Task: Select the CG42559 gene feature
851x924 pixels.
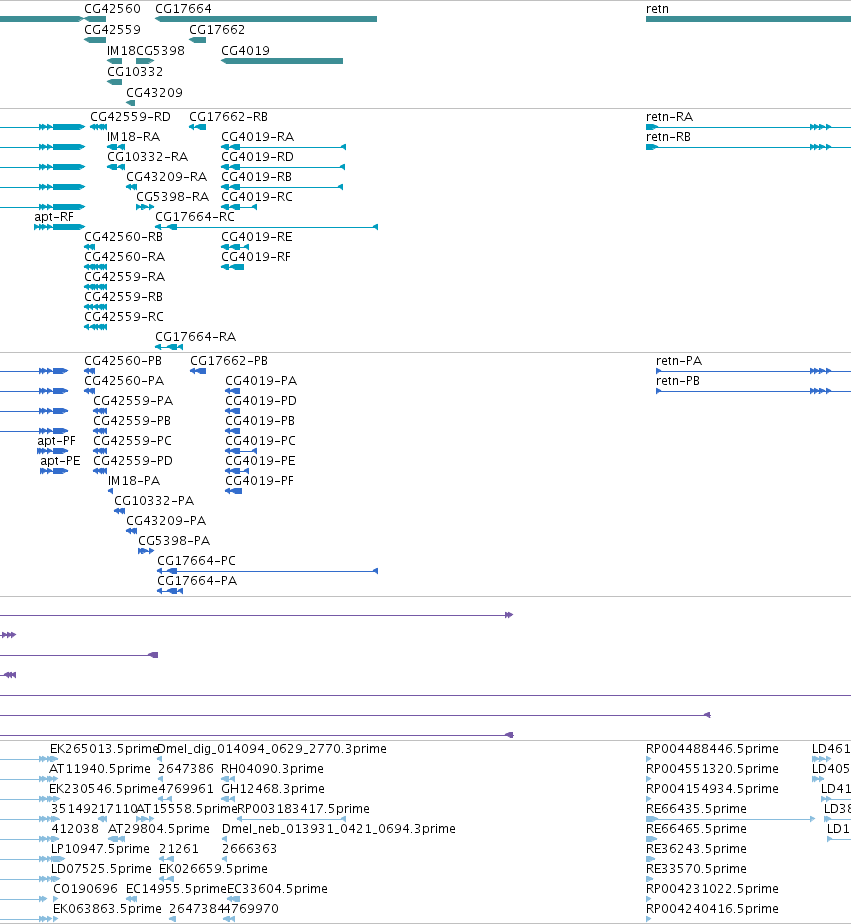Action: click(95, 40)
